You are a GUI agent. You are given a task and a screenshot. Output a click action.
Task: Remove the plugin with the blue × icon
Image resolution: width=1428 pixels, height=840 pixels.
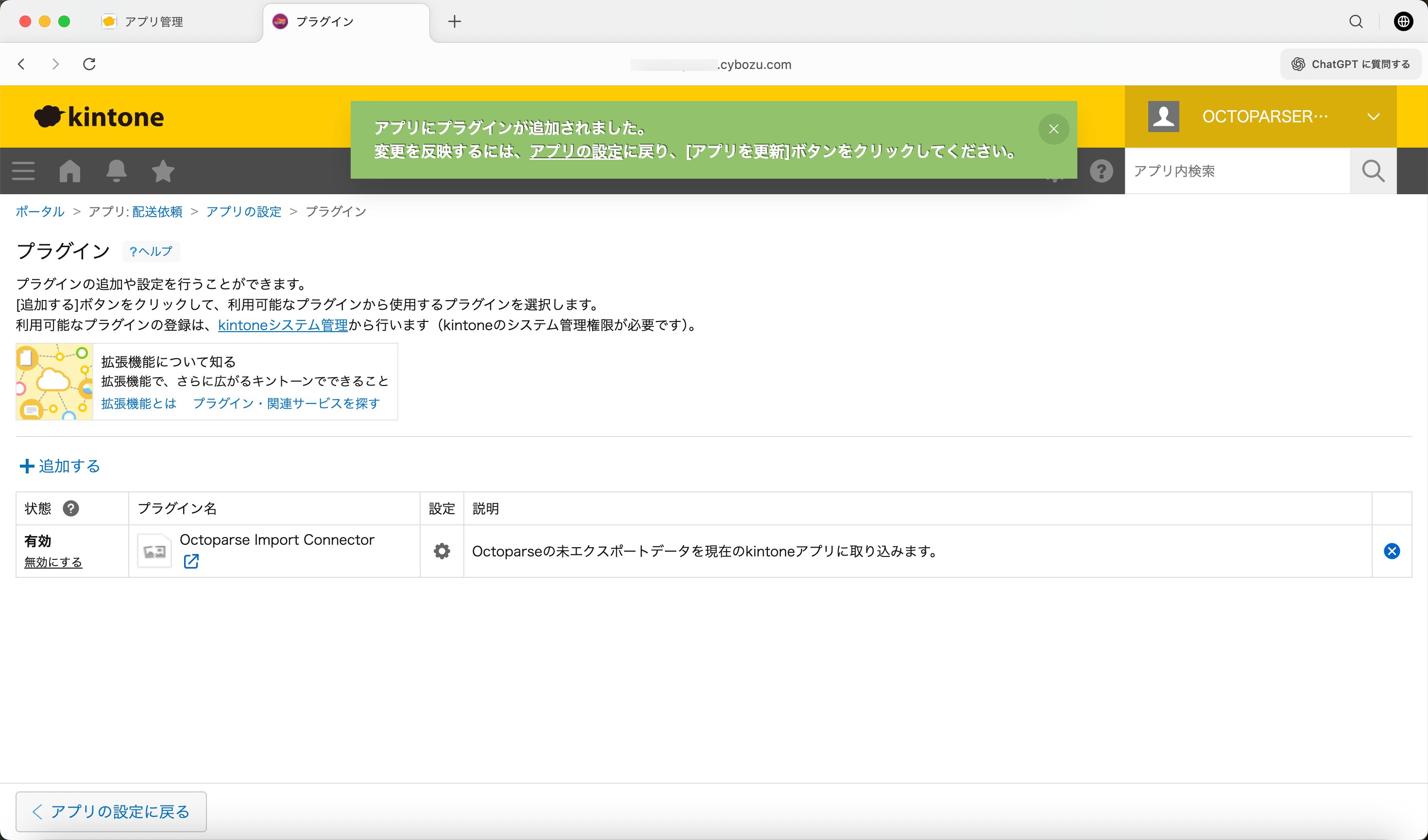point(1392,550)
